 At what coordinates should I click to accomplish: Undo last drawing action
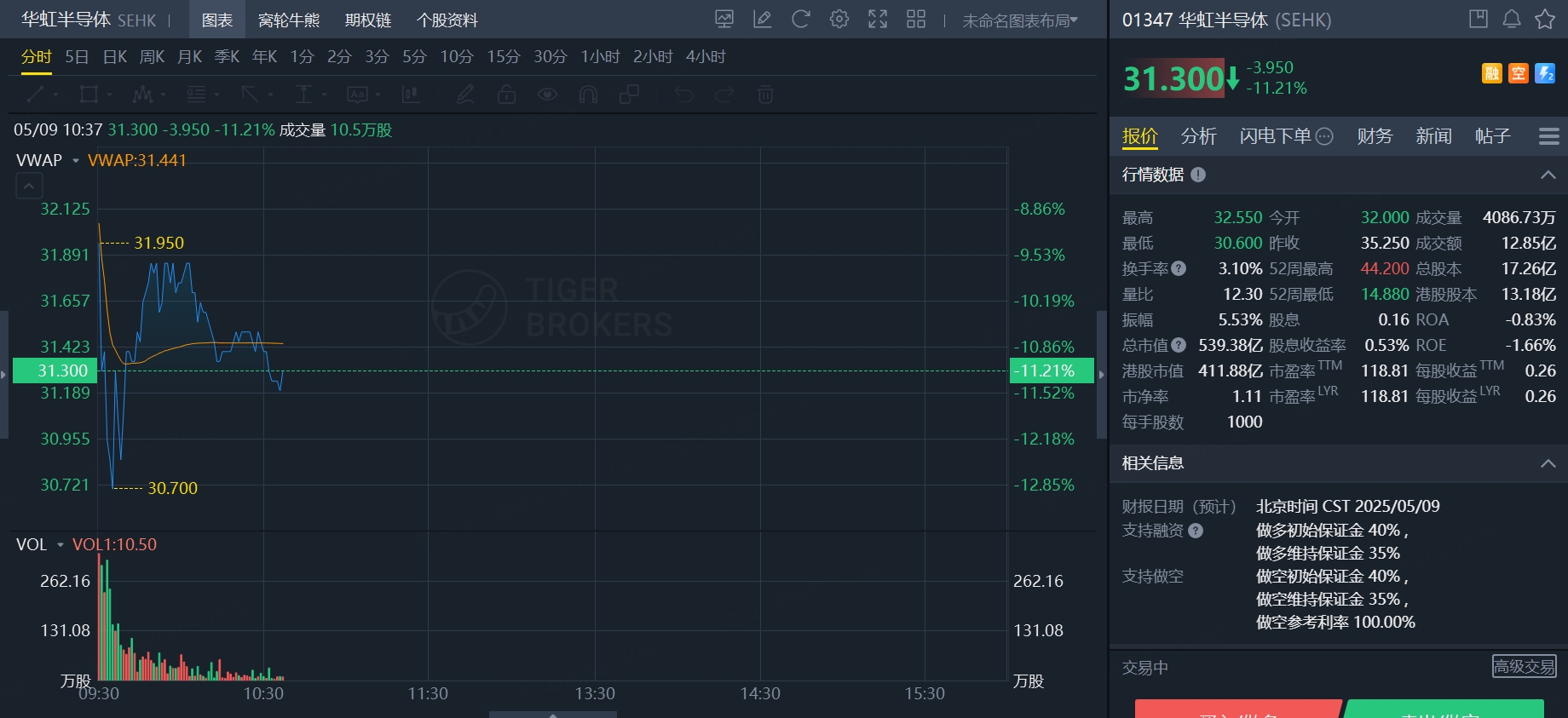pos(683,95)
